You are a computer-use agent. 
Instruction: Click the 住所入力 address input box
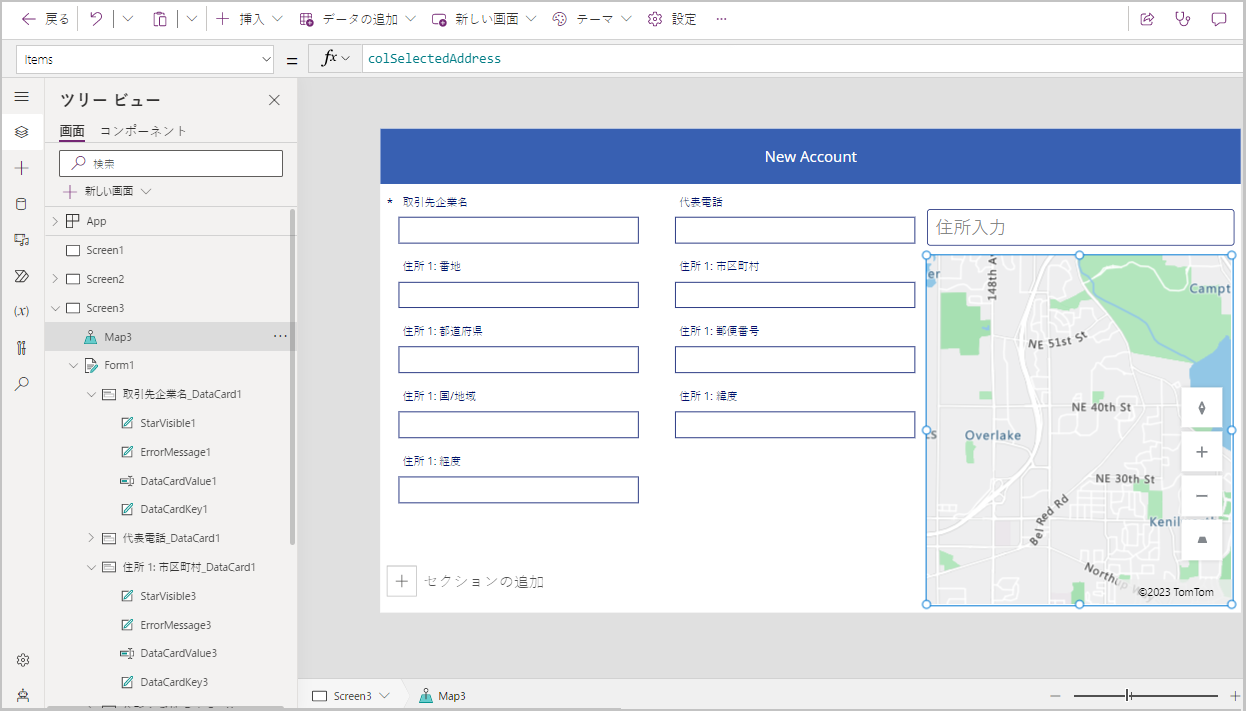(x=1080, y=227)
